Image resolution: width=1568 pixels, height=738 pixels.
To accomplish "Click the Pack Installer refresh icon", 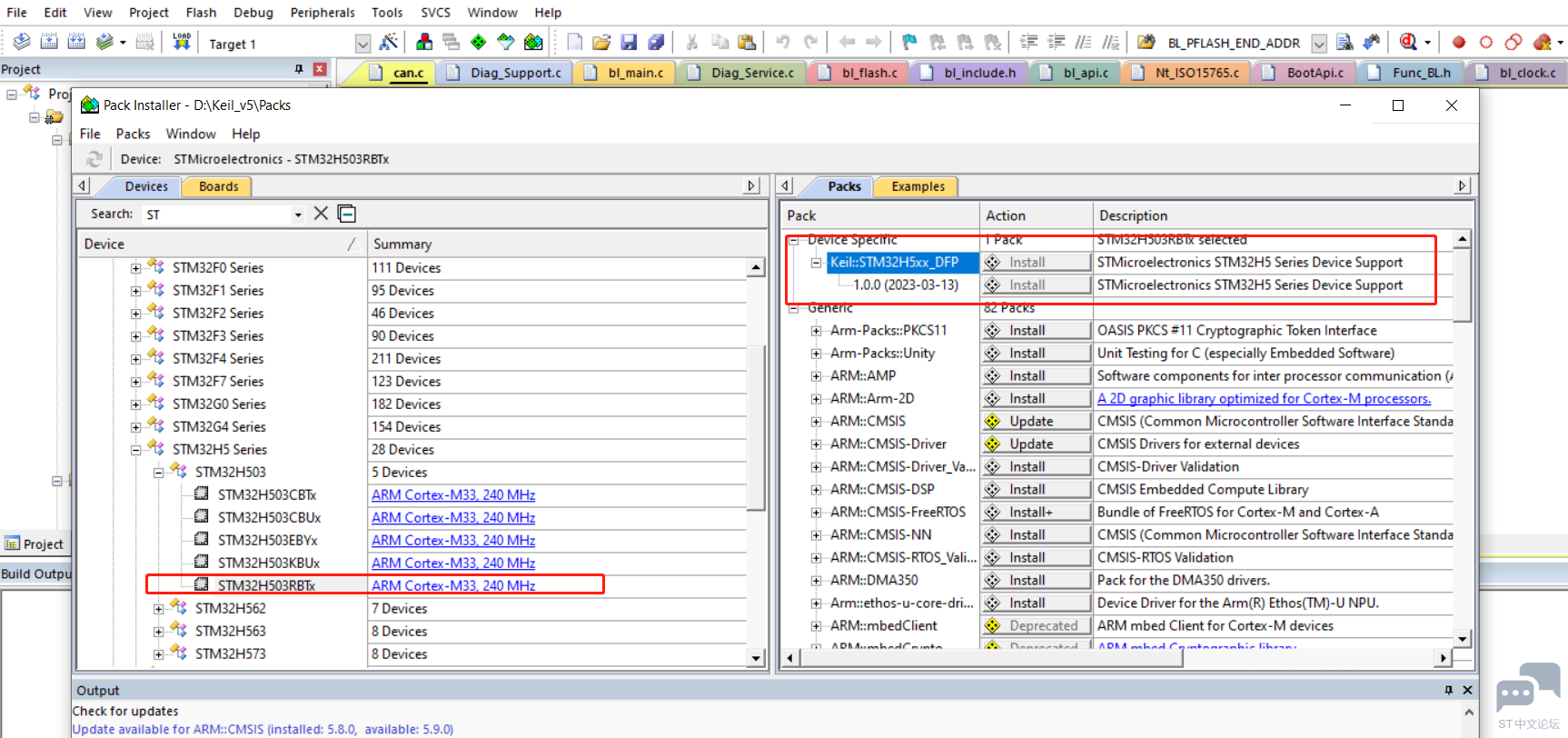I will tap(94, 159).
